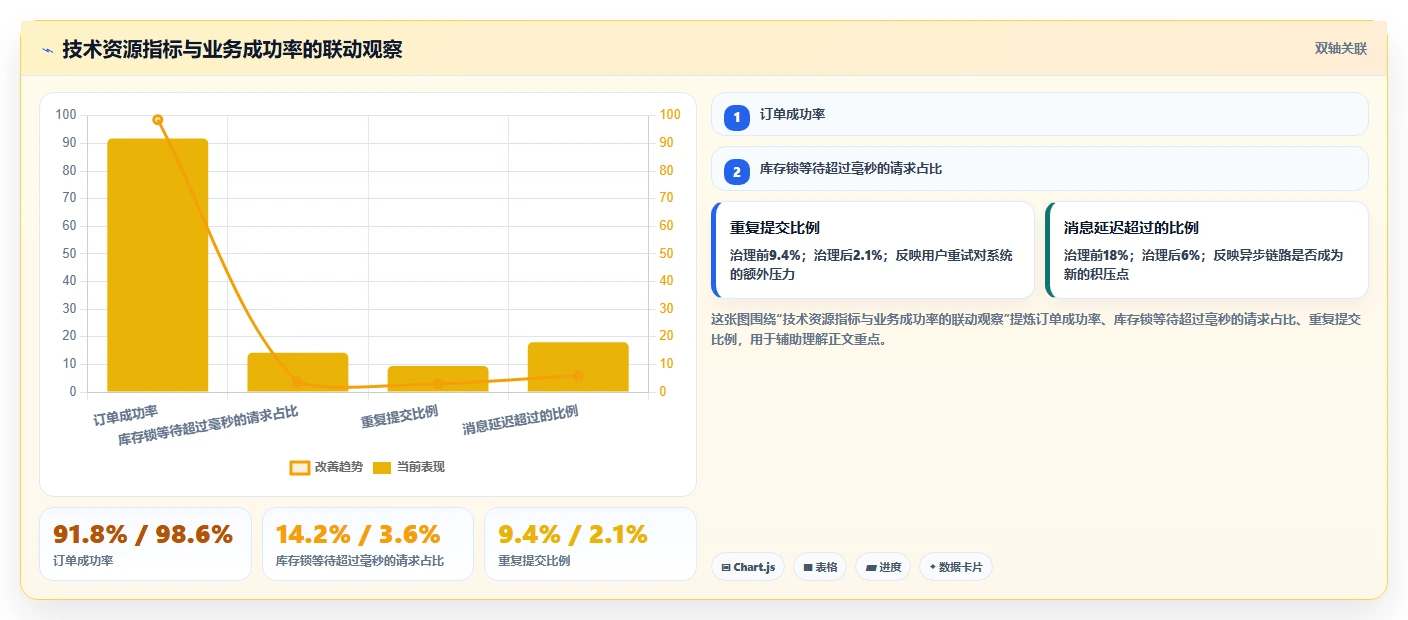Image resolution: width=1408 pixels, height=620 pixels.
Task: Click the line point above 订单成功率 bar
Action: [158, 120]
